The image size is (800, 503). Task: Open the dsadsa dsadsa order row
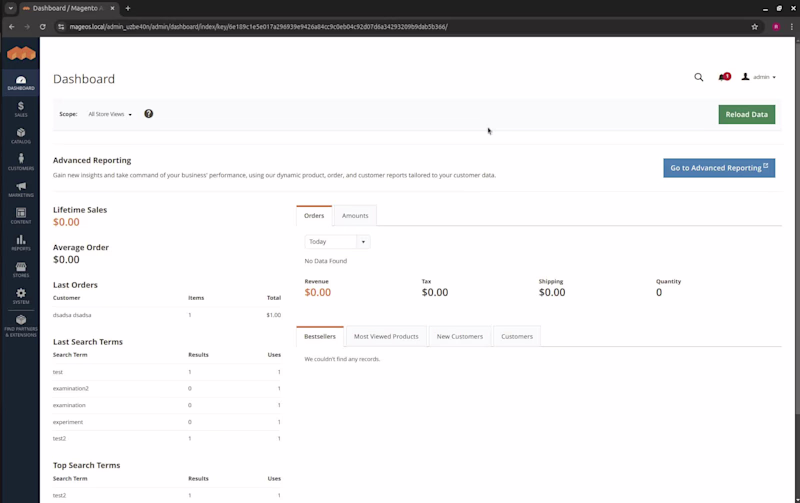tap(167, 315)
